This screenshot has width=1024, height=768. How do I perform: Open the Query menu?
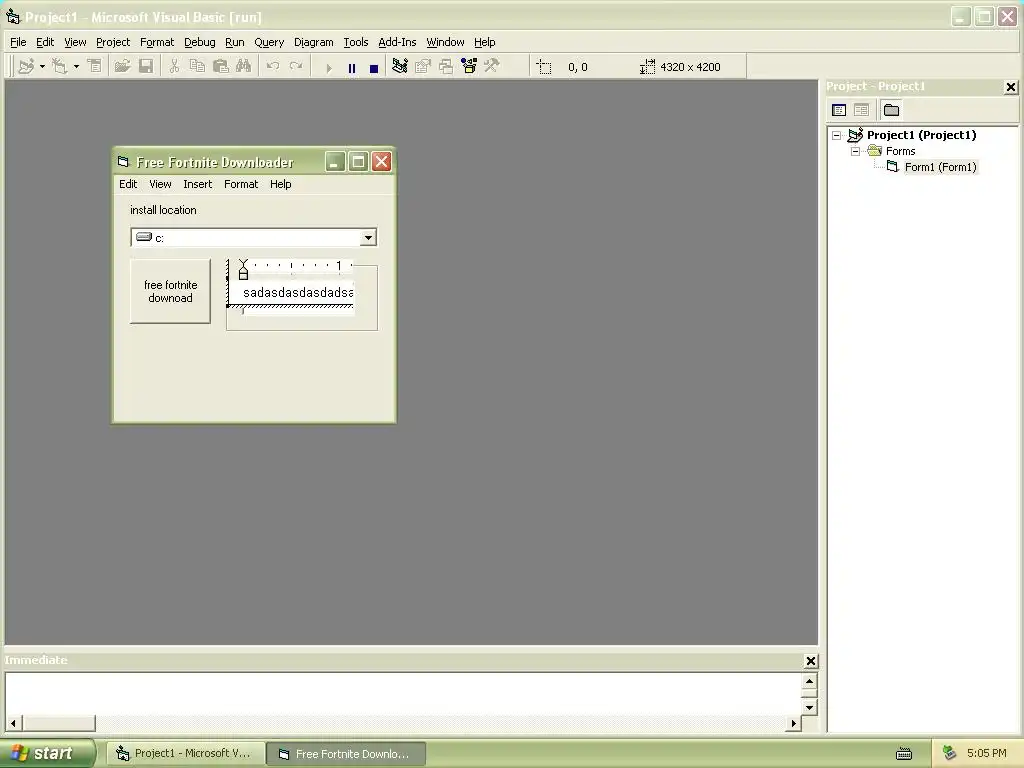click(x=269, y=42)
